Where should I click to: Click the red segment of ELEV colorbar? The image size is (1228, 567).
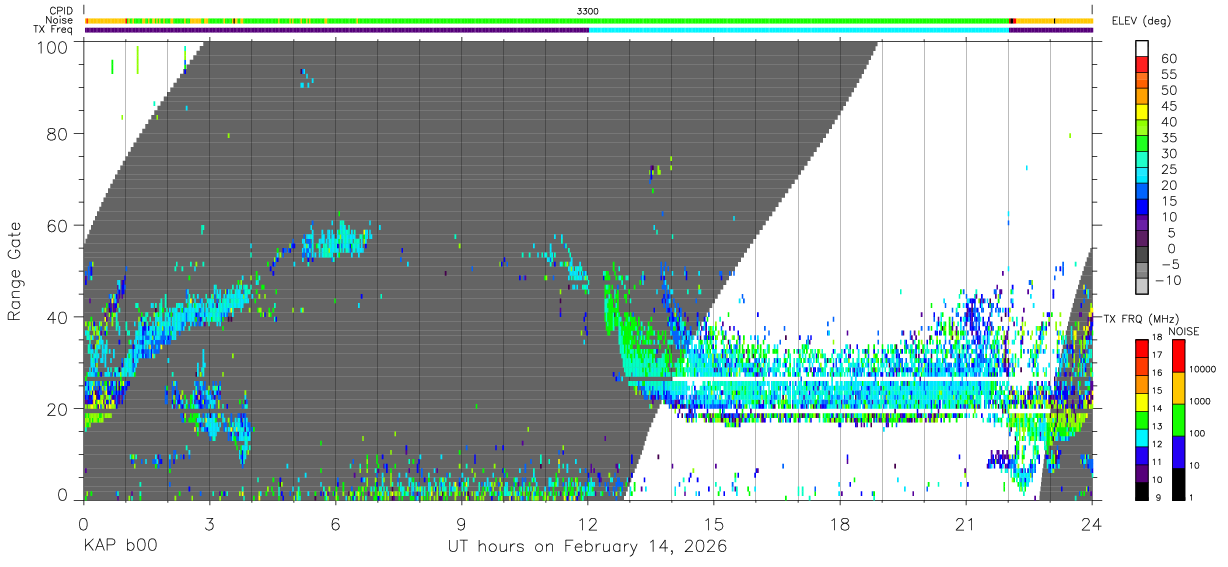tap(1144, 64)
